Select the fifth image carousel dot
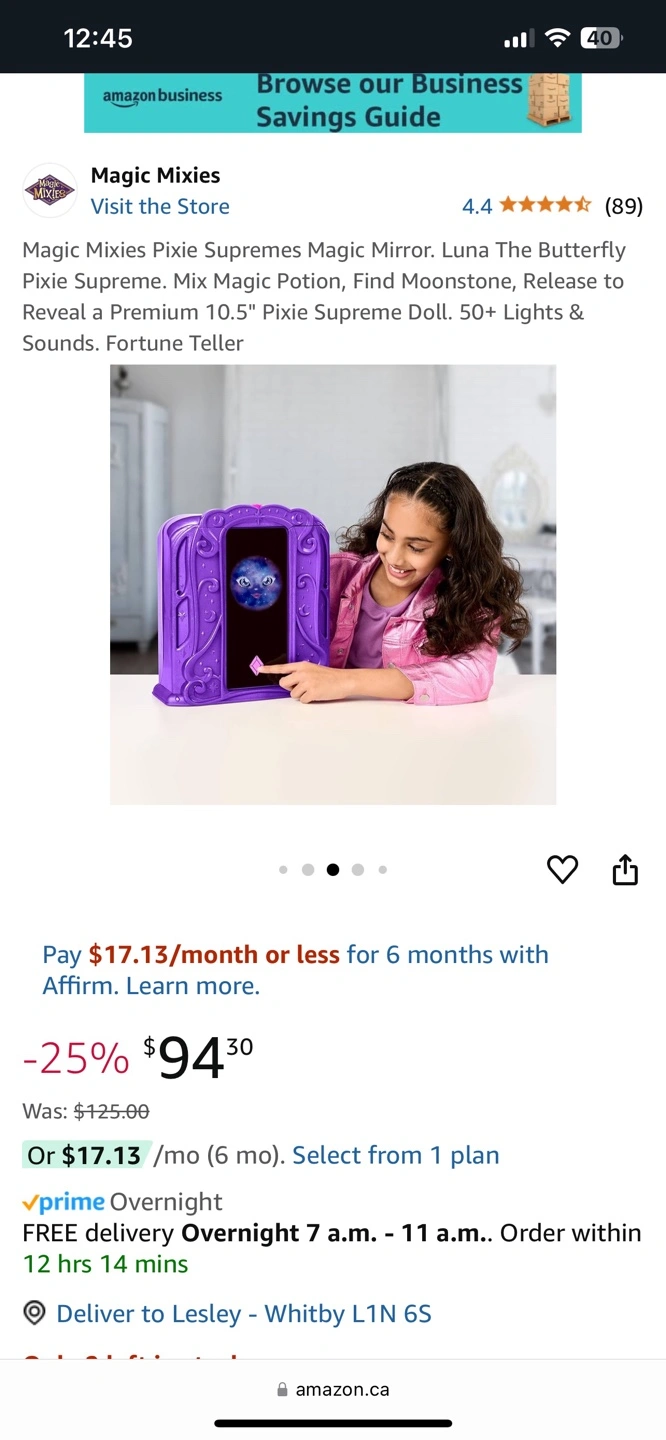The height and width of the screenshot is (1440, 666). [x=383, y=870]
